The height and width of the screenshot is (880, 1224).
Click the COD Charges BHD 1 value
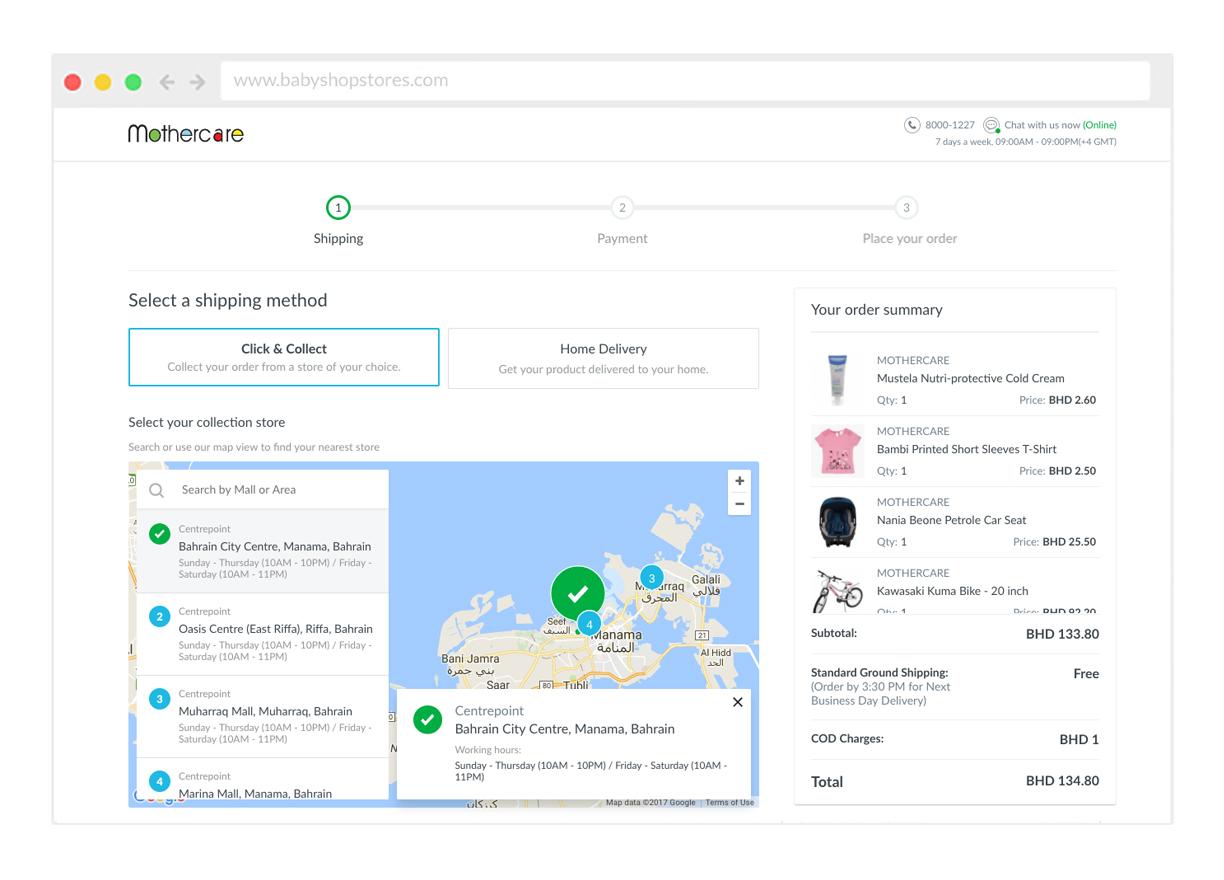click(x=1079, y=740)
